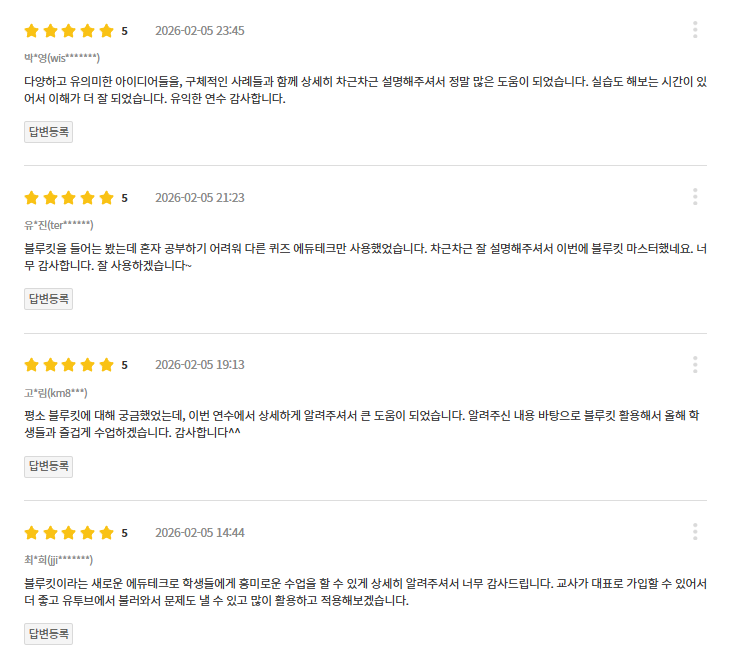Click 답변등록 under the 최*희(jji) review

pos(48,633)
